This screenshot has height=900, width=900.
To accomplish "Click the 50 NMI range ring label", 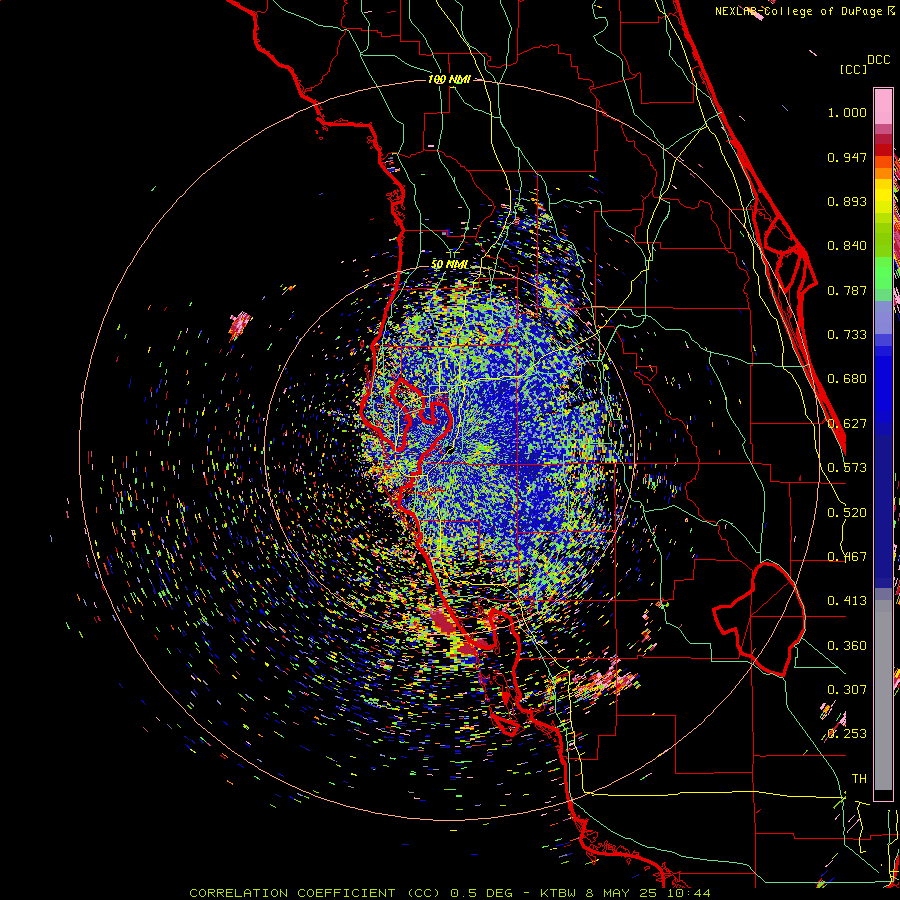I will [449, 264].
